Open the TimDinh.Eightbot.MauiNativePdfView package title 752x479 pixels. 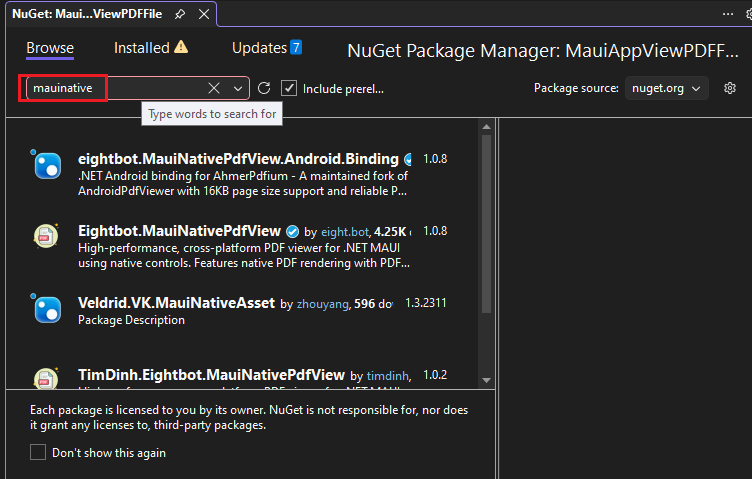(x=212, y=375)
